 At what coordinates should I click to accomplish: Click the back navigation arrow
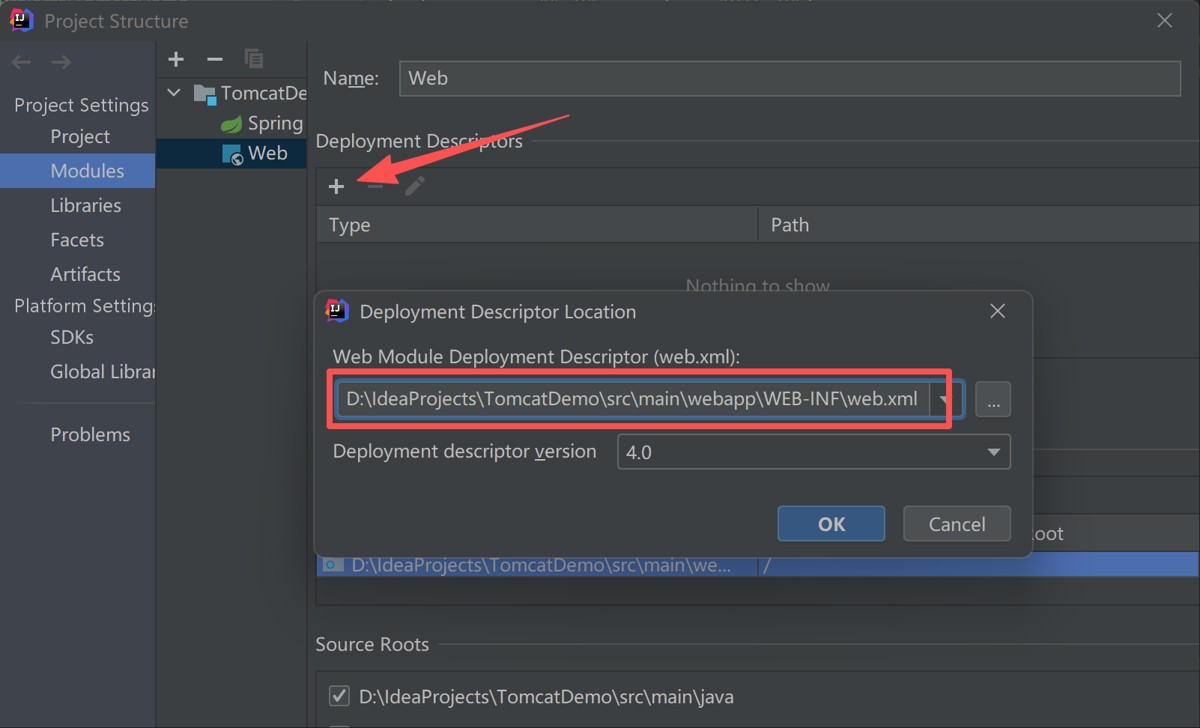click(x=21, y=62)
